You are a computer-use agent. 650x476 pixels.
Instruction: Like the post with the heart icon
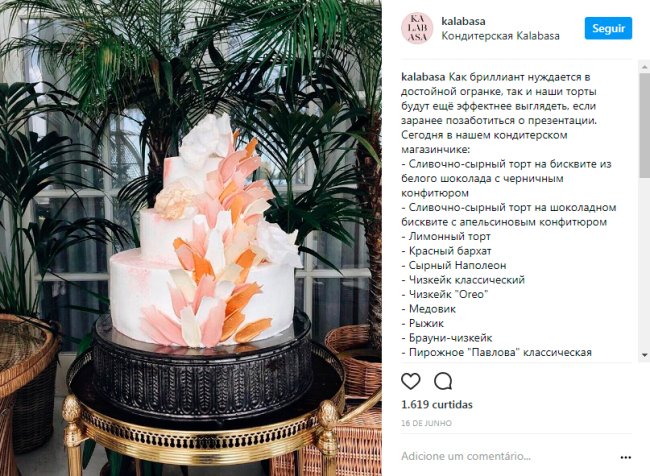coord(411,381)
